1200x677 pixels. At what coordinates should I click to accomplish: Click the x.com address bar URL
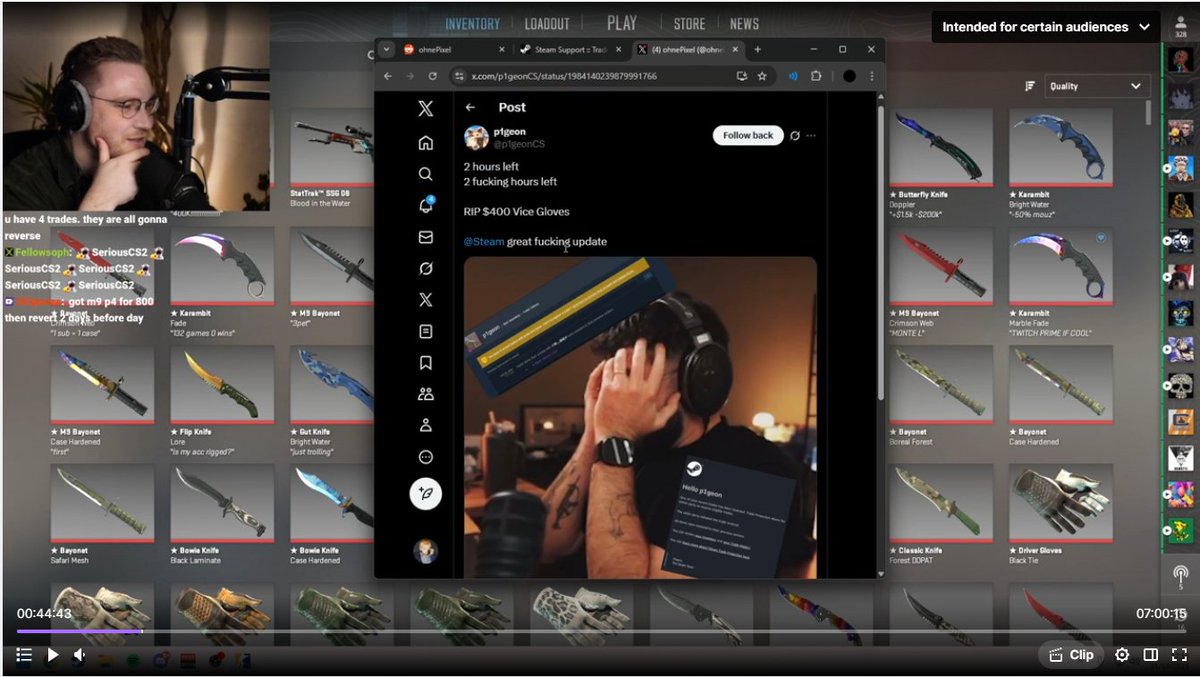(564, 76)
